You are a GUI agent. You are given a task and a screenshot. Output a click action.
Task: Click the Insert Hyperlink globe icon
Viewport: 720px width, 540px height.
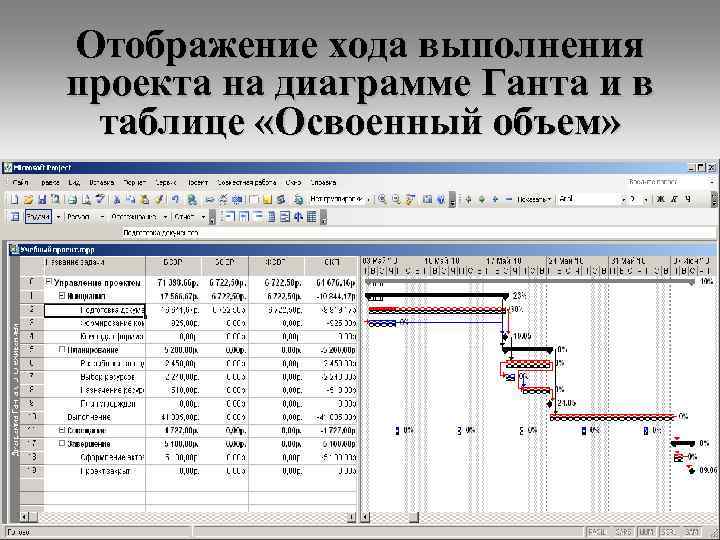point(192,199)
